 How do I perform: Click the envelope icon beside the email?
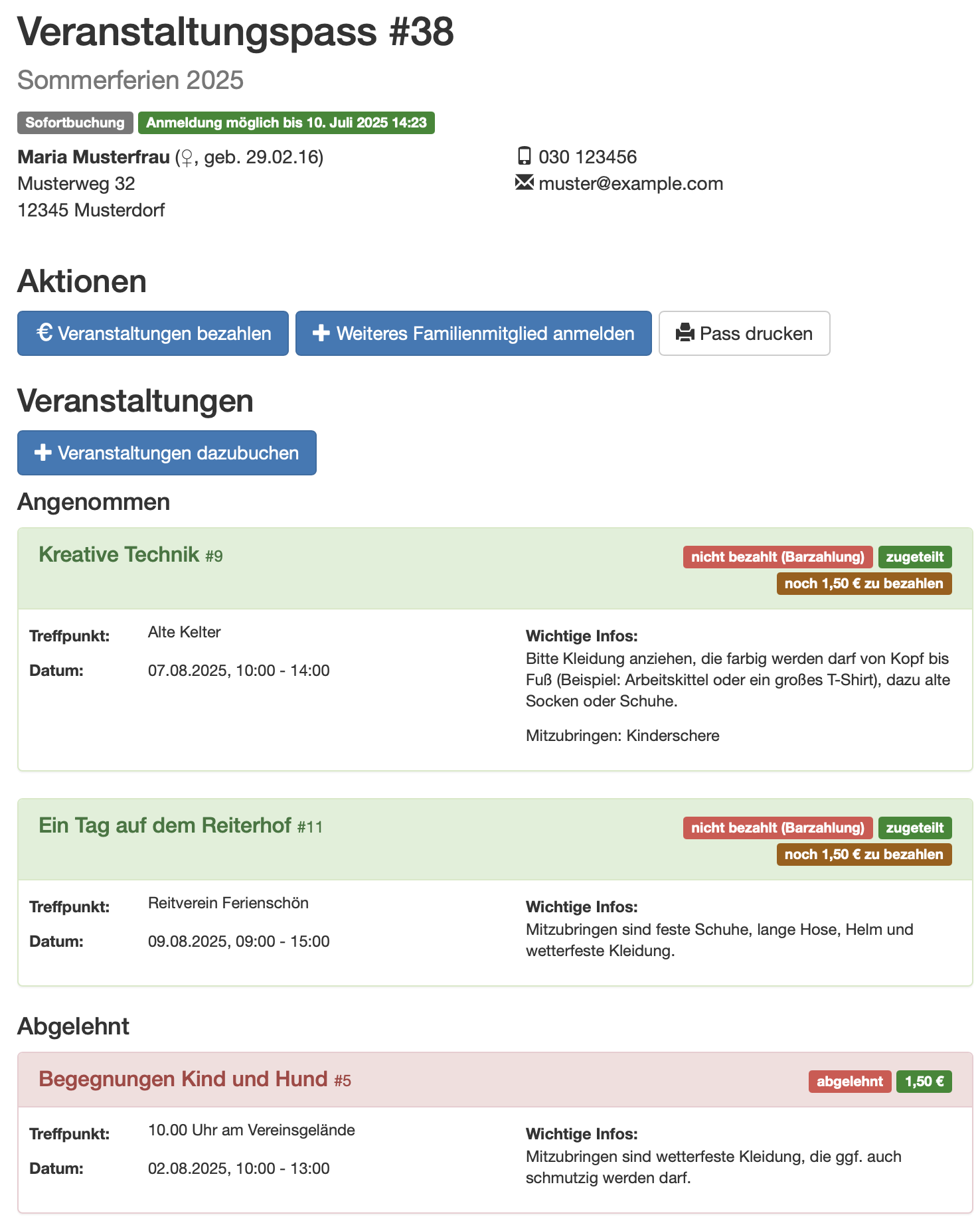coord(525,183)
